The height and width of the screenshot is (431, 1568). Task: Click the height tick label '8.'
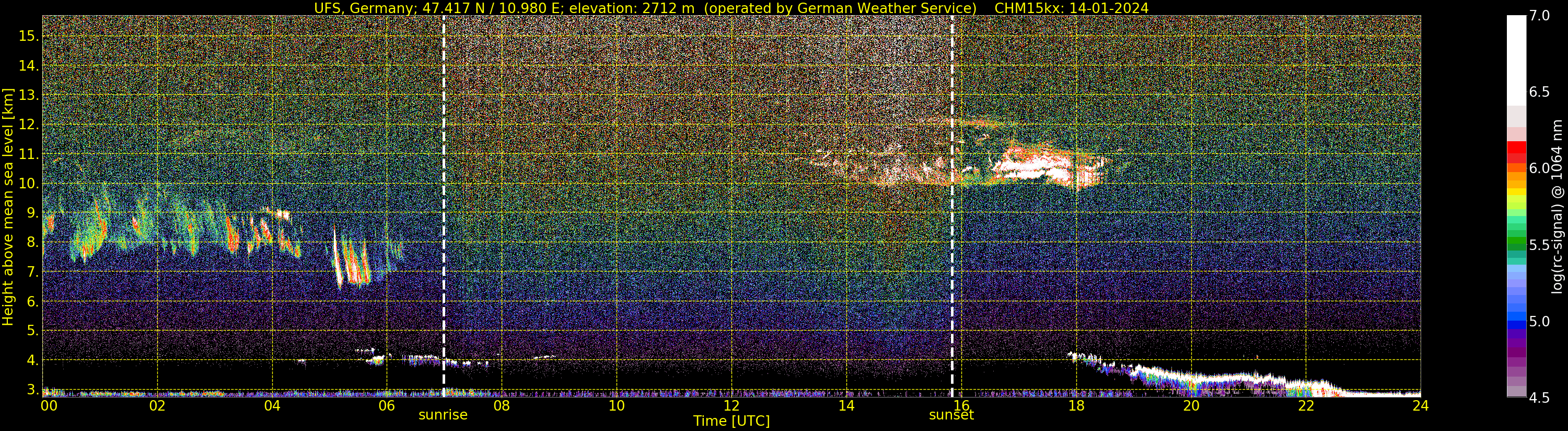[32, 243]
